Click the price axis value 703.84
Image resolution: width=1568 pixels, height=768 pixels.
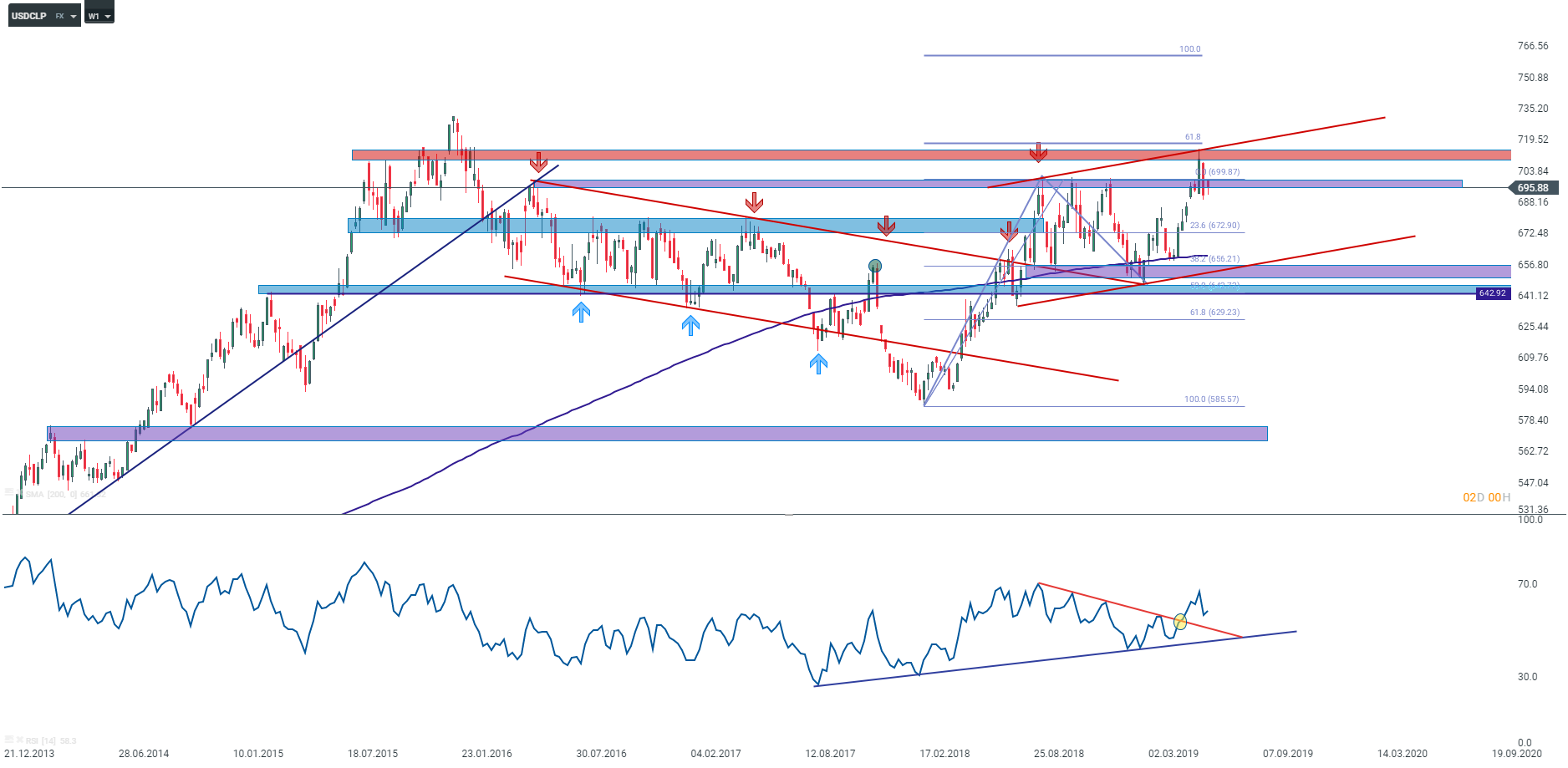pos(1533,171)
